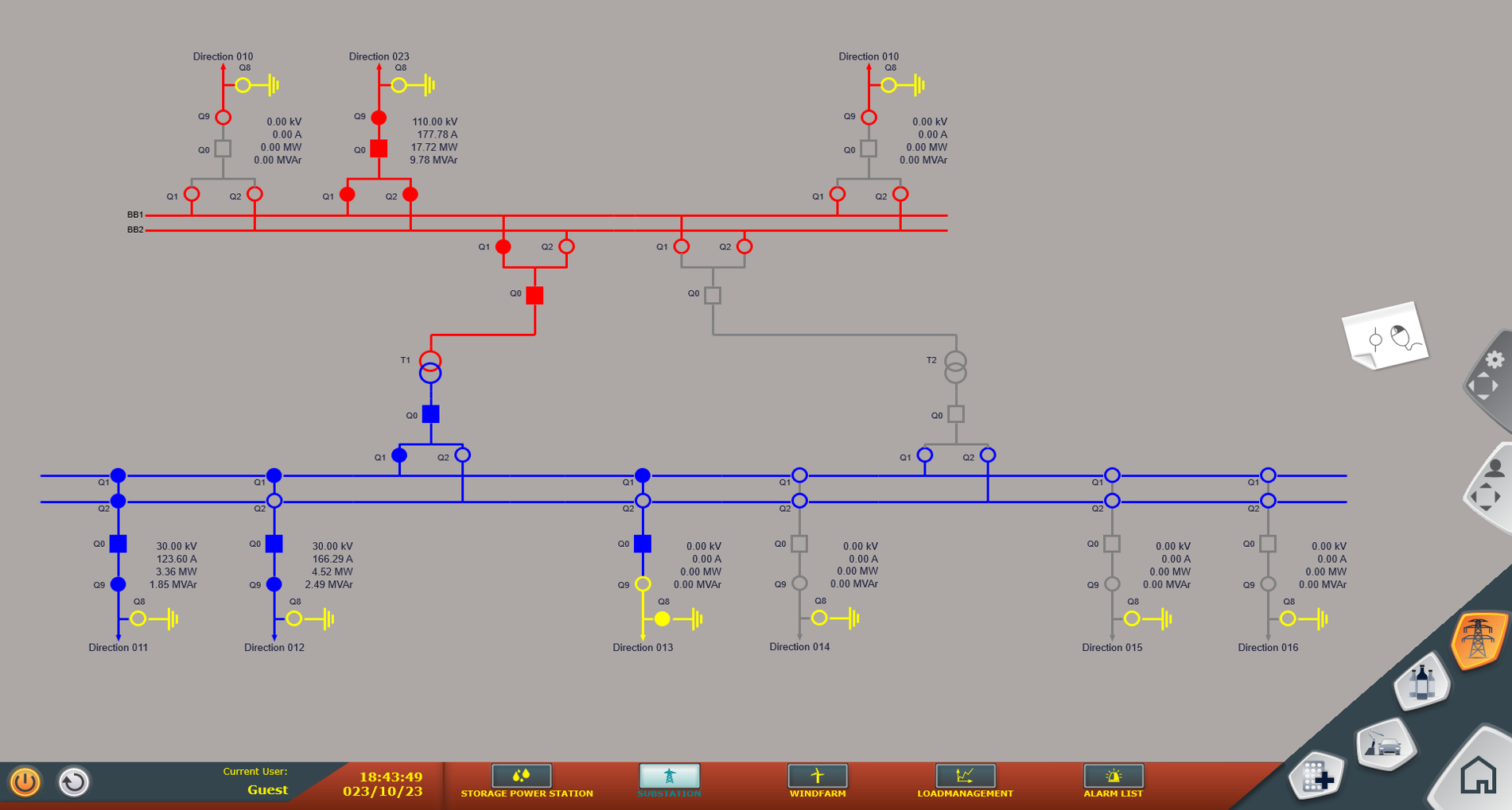
Task: Click the BB2 busbar label
Action: (135, 230)
